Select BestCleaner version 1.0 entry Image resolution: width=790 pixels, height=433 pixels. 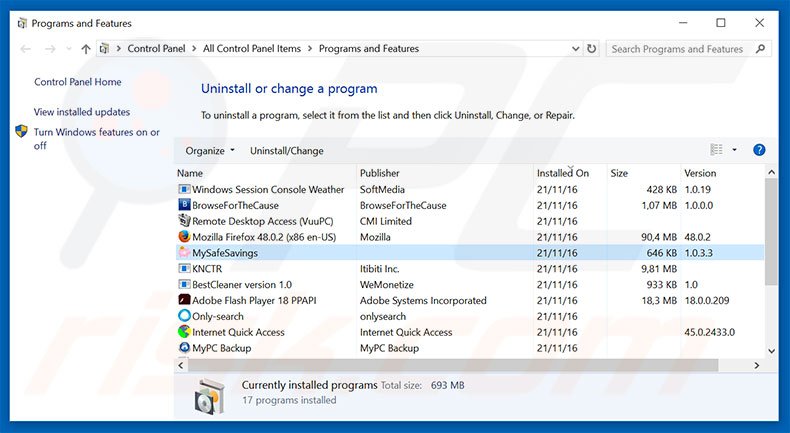click(x=242, y=284)
